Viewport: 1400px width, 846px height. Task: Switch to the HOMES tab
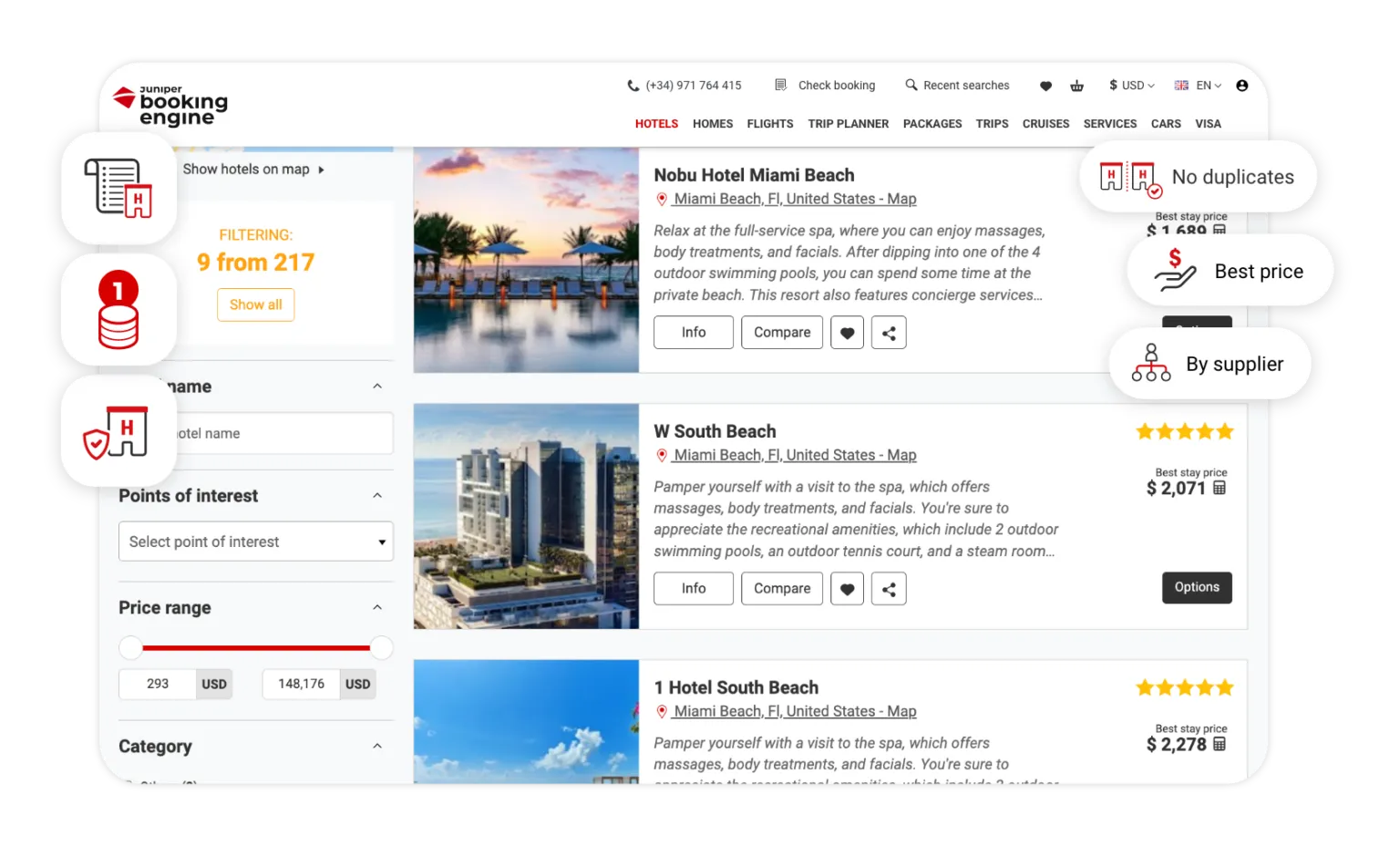(x=713, y=124)
